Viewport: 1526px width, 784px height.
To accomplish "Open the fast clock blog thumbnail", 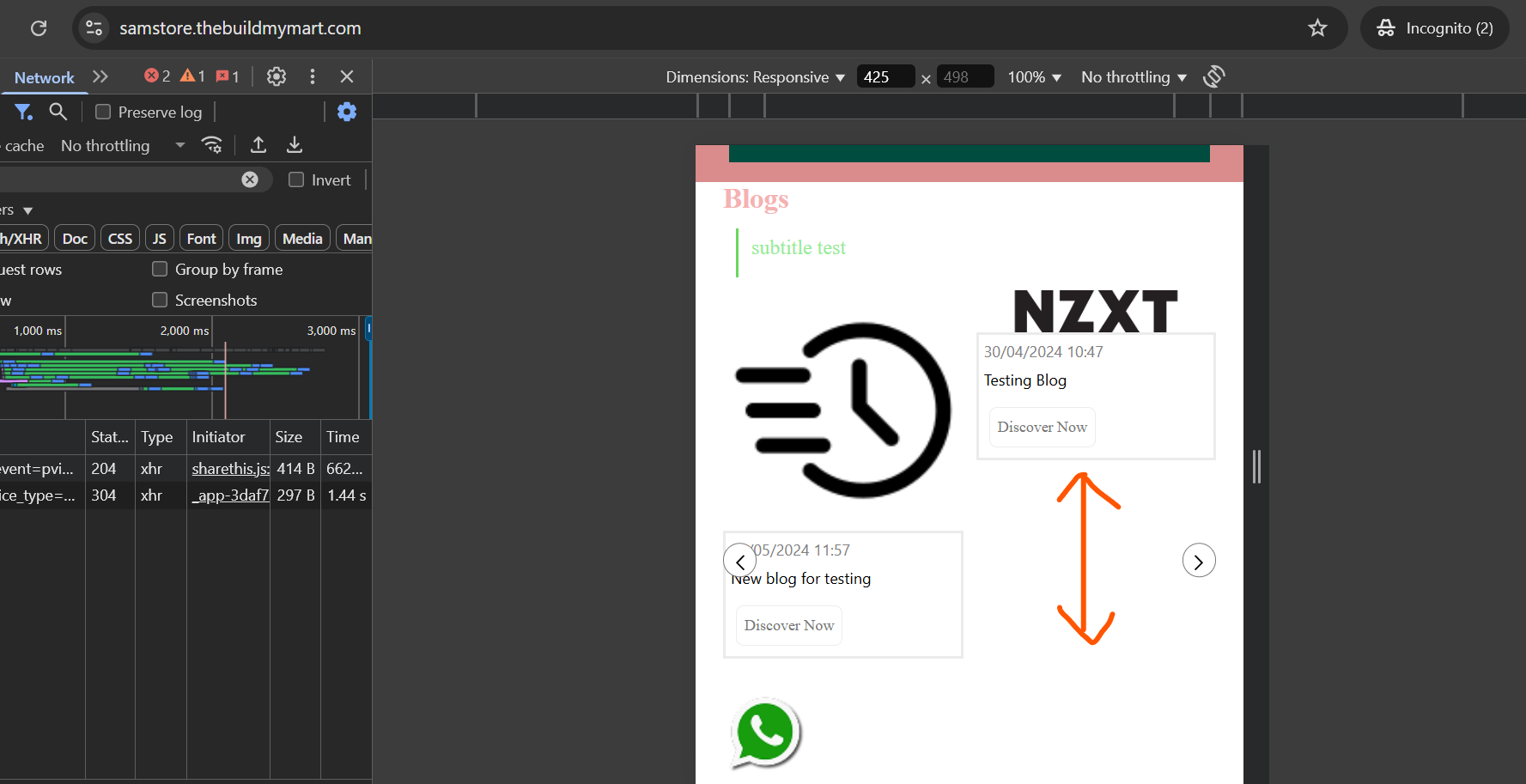I will tap(843, 410).
